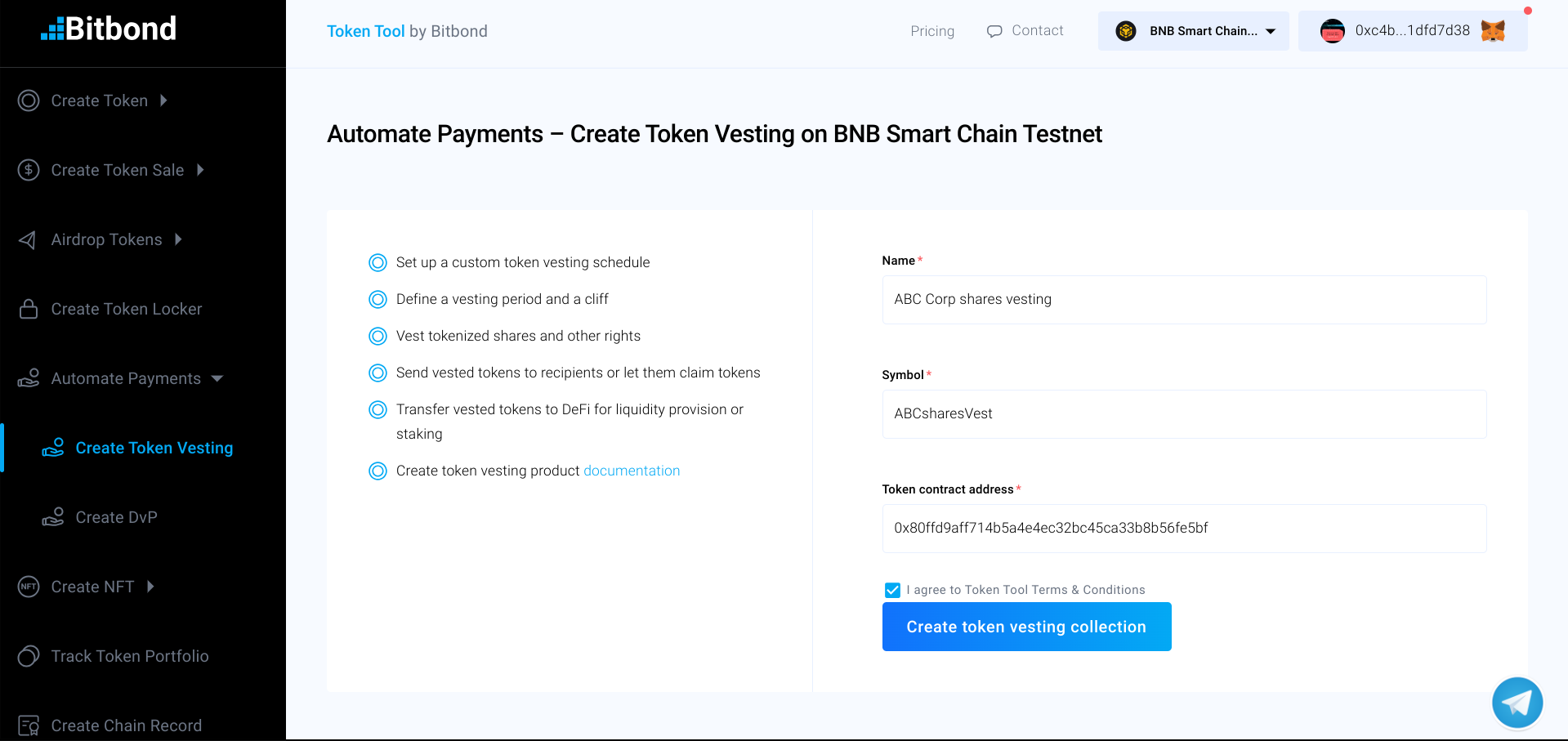The width and height of the screenshot is (1568, 741).
Task: Uncheck the Terms & Conditions agreement checkbox
Action: 892,590
